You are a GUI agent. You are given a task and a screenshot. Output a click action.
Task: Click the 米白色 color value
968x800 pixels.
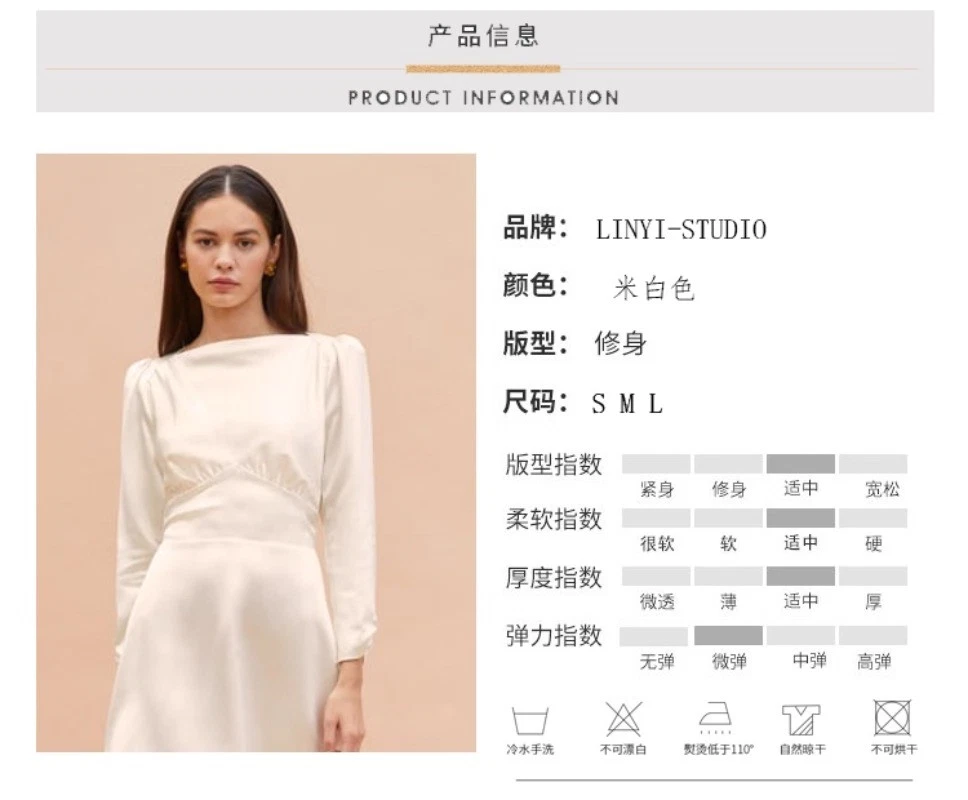pos(654,288)
